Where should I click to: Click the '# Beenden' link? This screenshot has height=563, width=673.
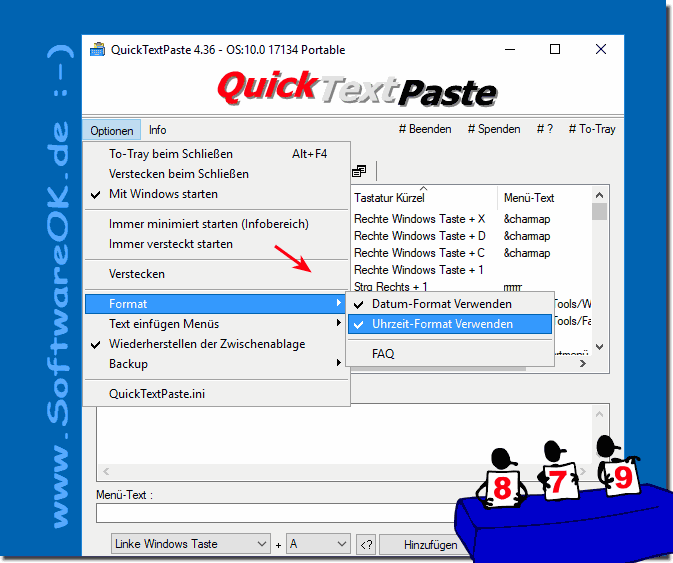click(425, 129)
